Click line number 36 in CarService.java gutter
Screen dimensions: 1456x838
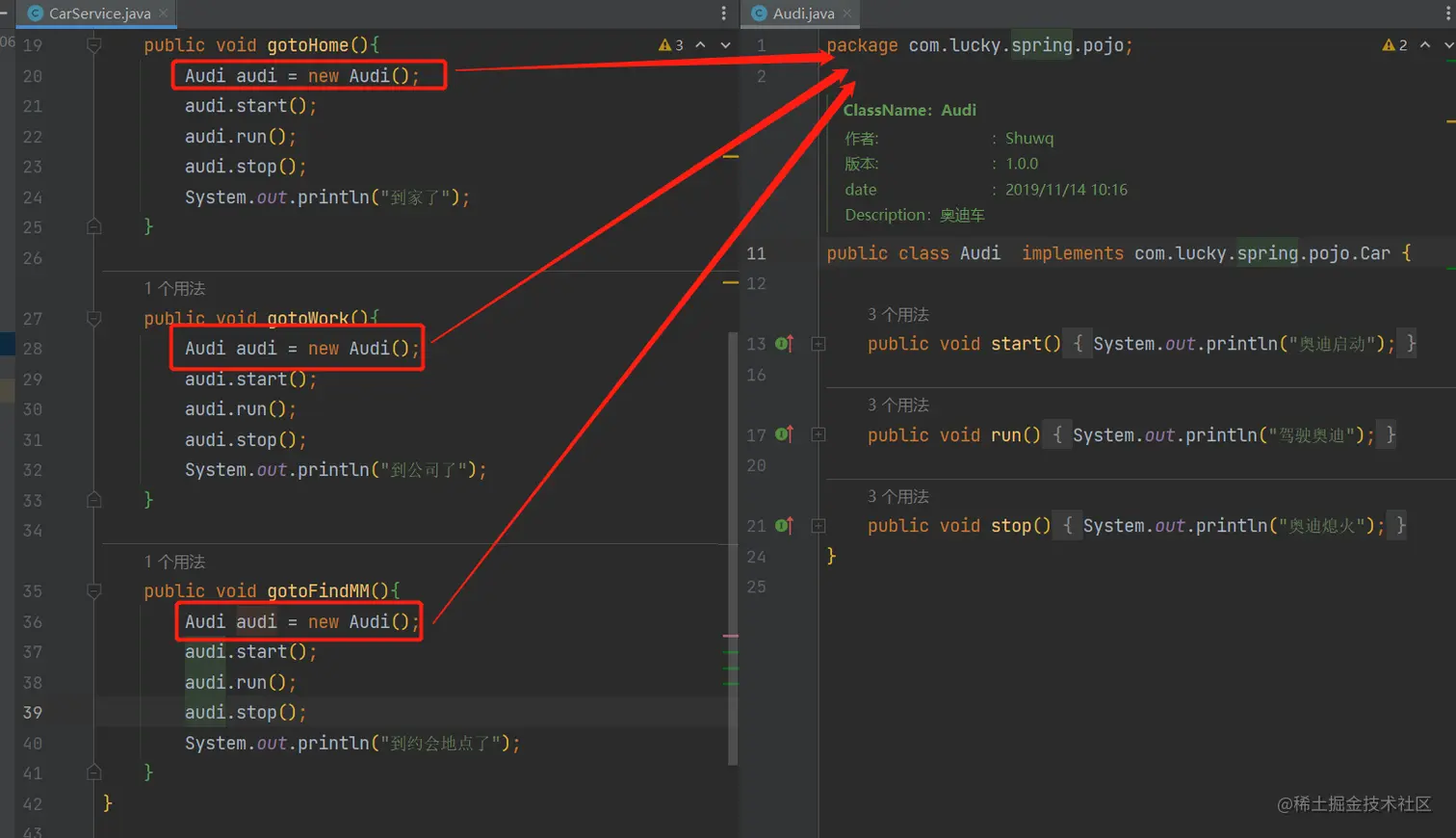point(33,622)
